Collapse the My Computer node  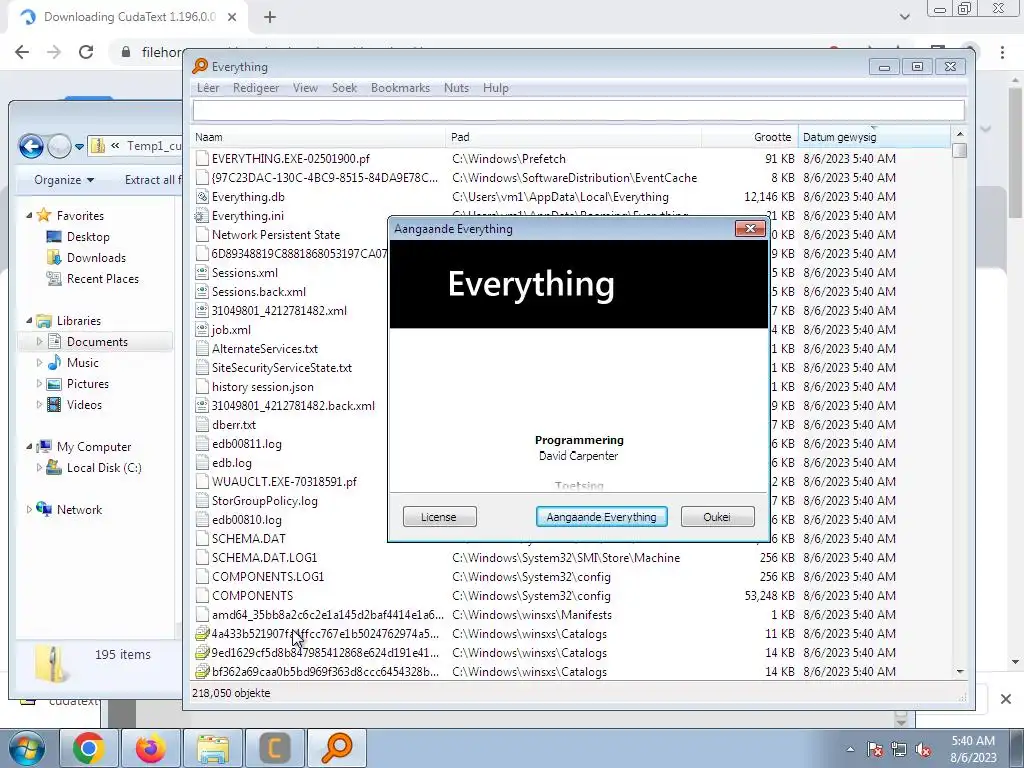[29, 446]
